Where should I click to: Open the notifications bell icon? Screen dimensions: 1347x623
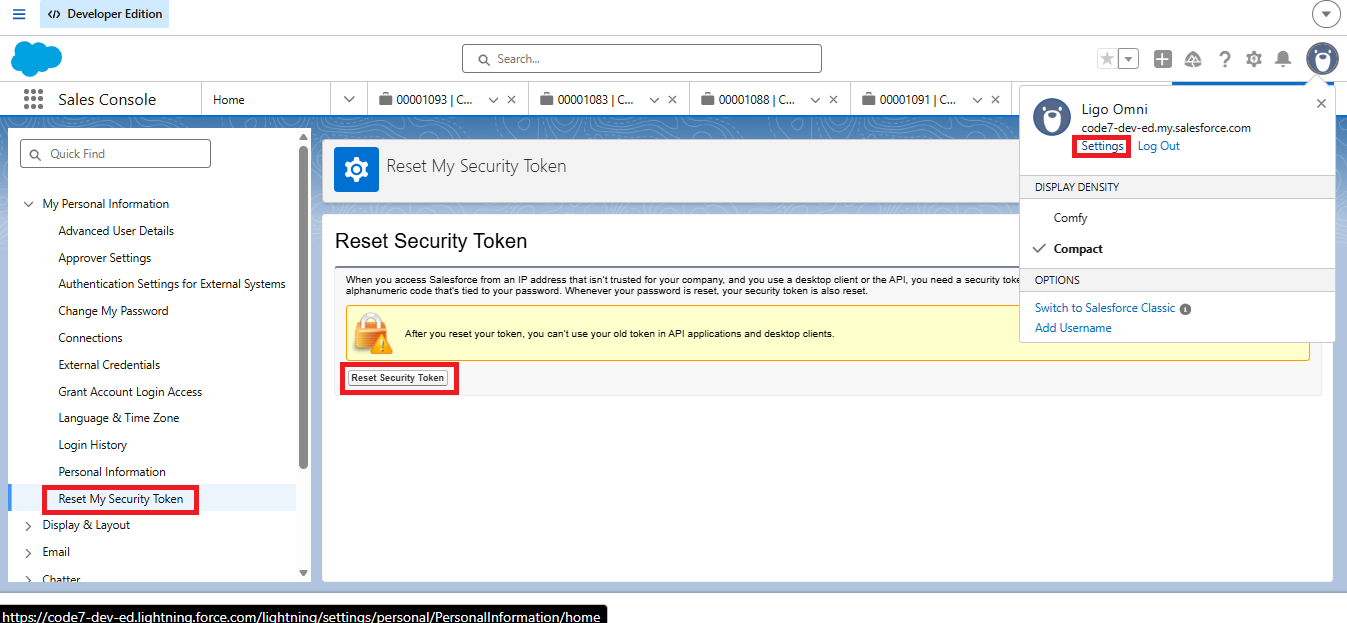(x=1283, y=59)
